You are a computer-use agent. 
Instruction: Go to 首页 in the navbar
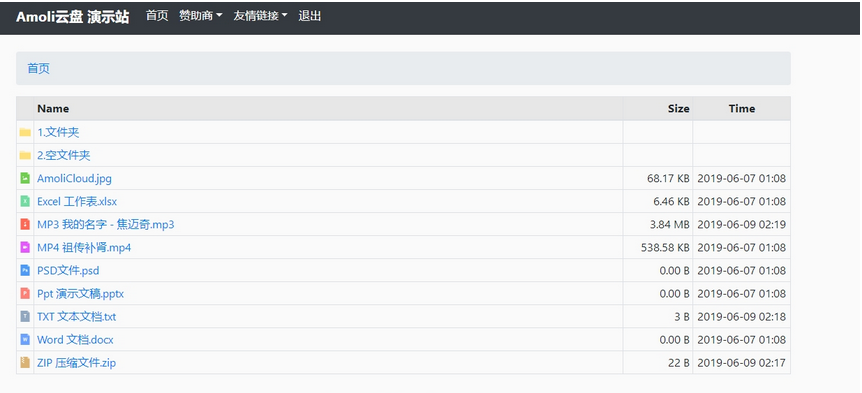(x=157, y=16)
